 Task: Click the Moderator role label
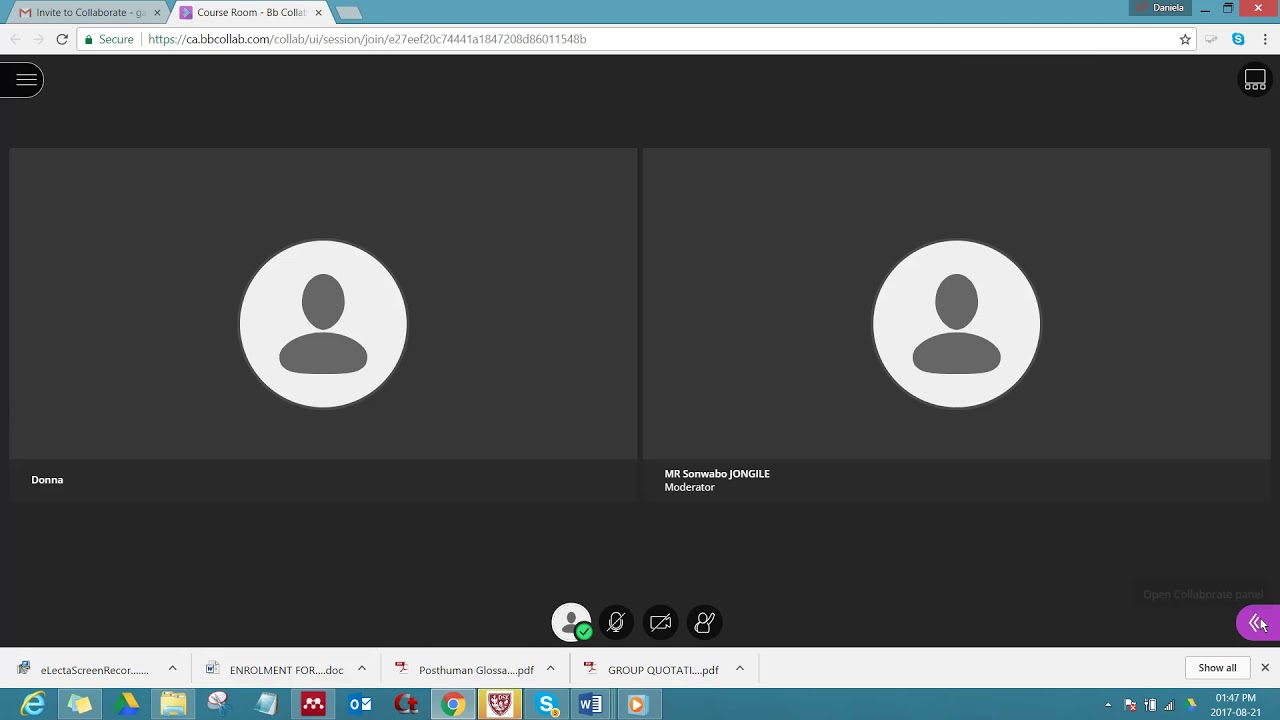pos(690,487)
